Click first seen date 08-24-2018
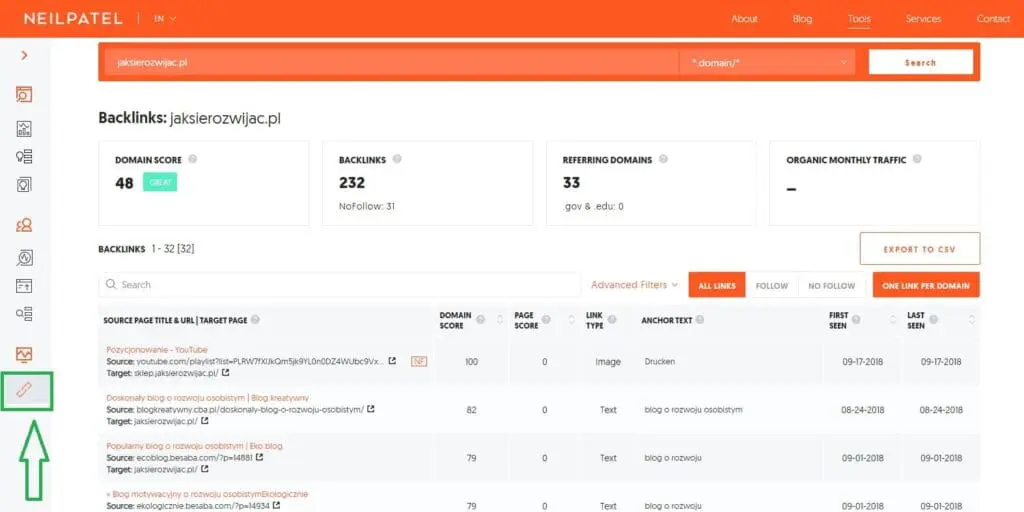This screenshot has height=512, width=1024. click(x=863, y=410)
